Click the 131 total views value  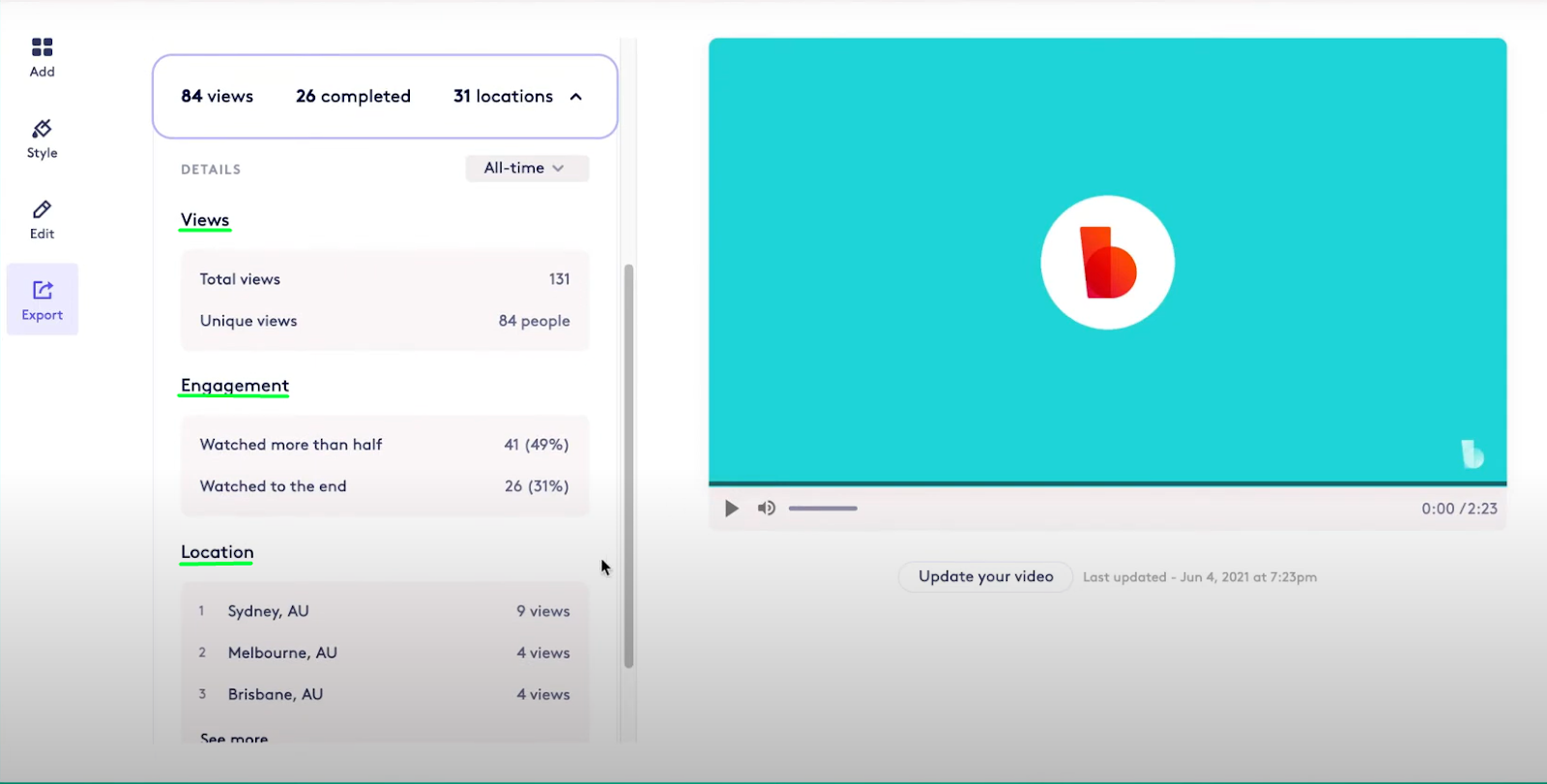tap(560, 279)
